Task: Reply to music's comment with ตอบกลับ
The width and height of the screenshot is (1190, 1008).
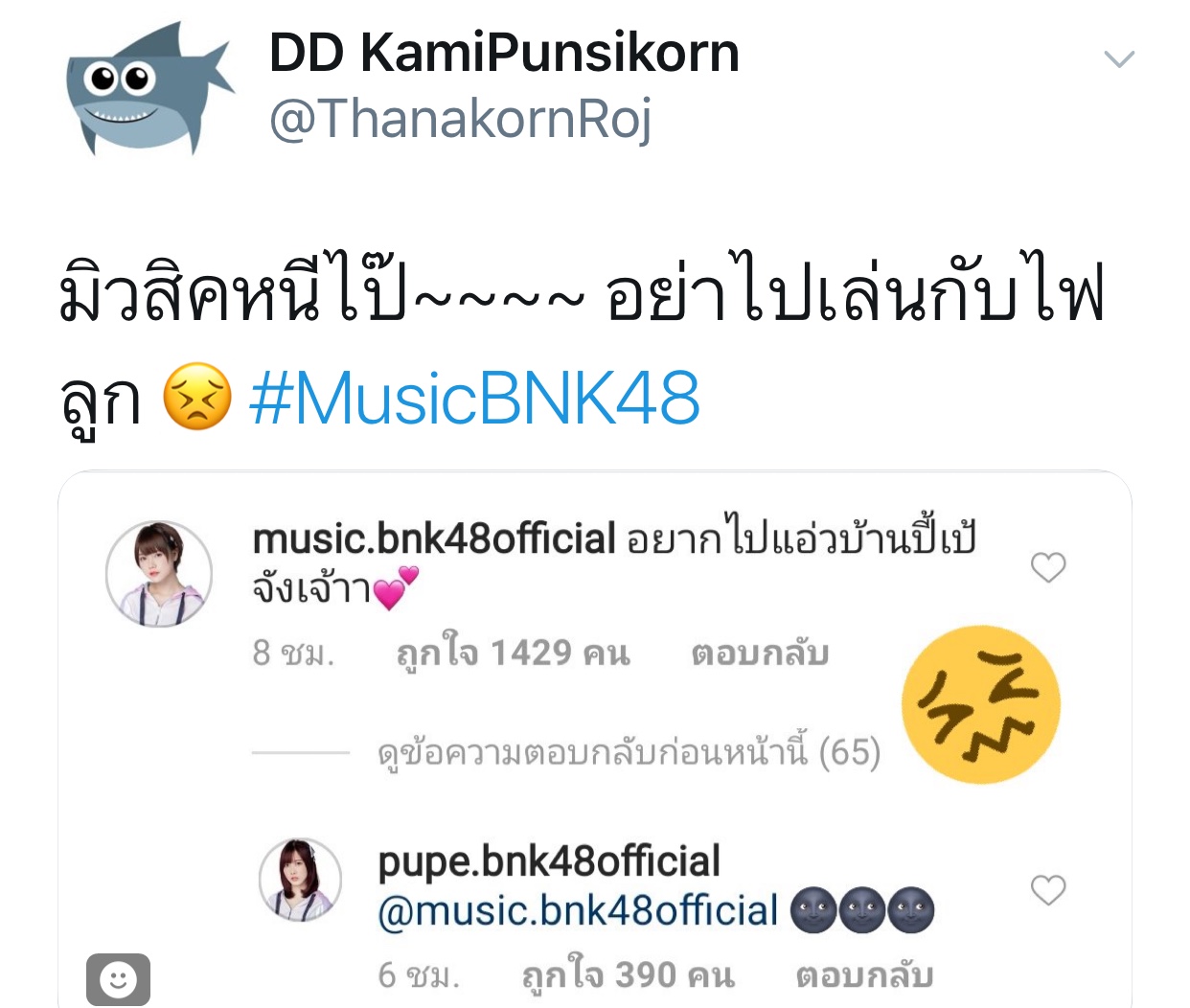Action: pos(760,653)
